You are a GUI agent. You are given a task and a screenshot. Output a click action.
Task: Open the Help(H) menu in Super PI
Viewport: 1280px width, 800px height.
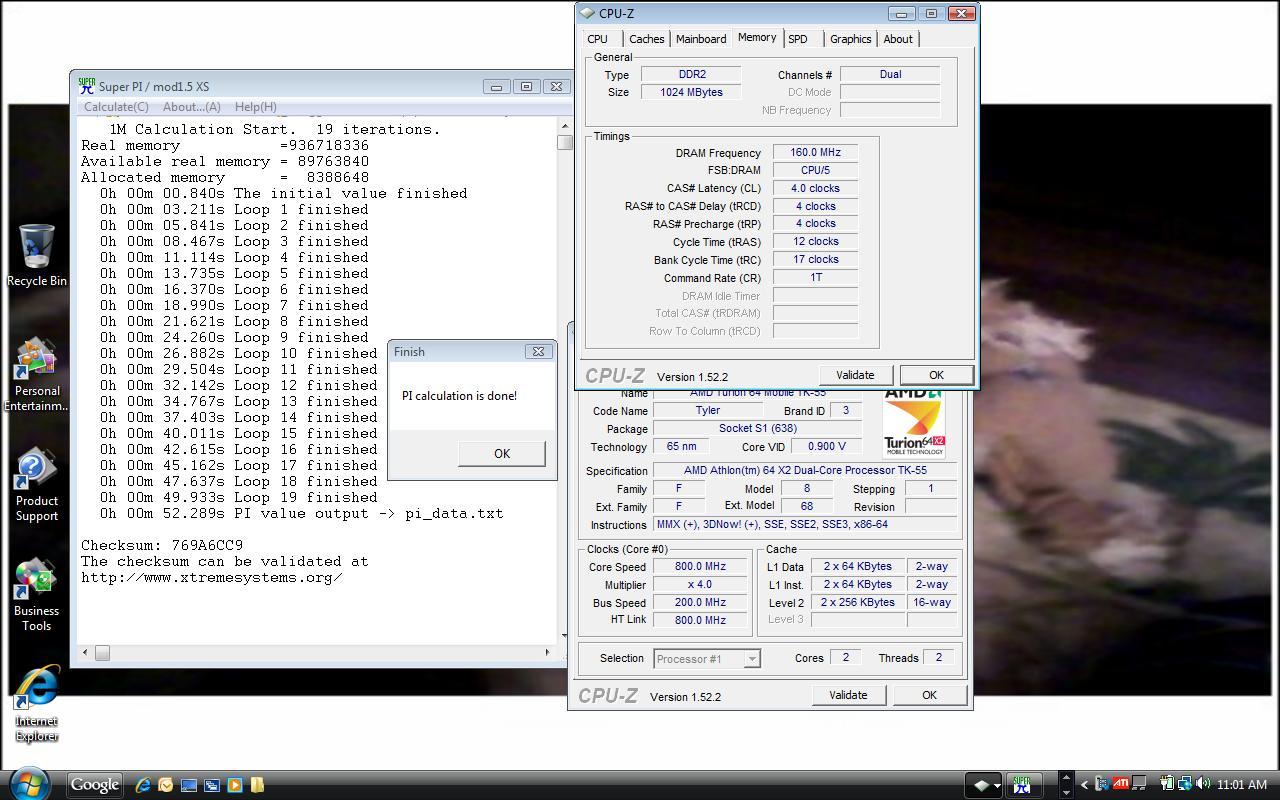255,107
